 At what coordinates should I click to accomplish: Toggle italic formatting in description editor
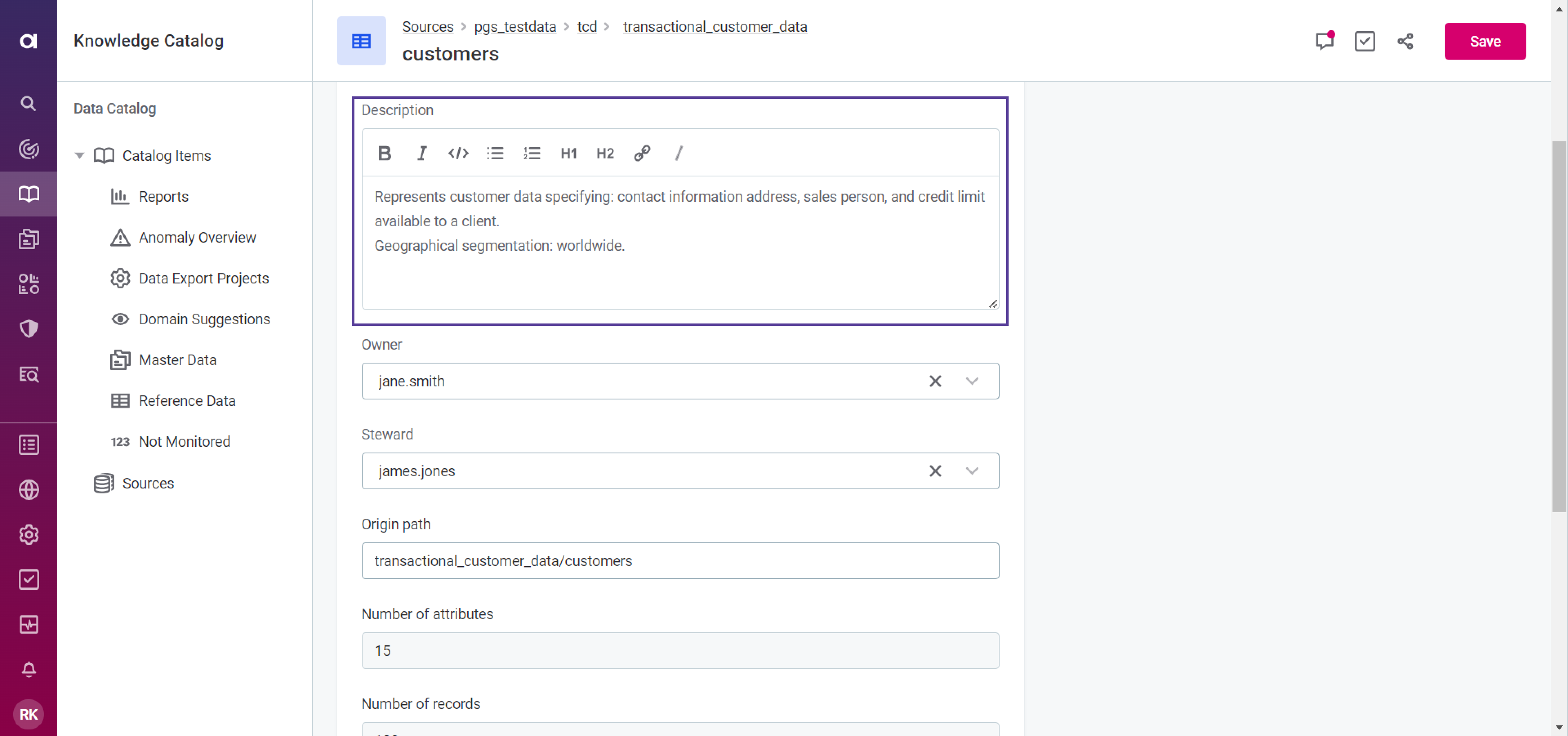(421, 153)
